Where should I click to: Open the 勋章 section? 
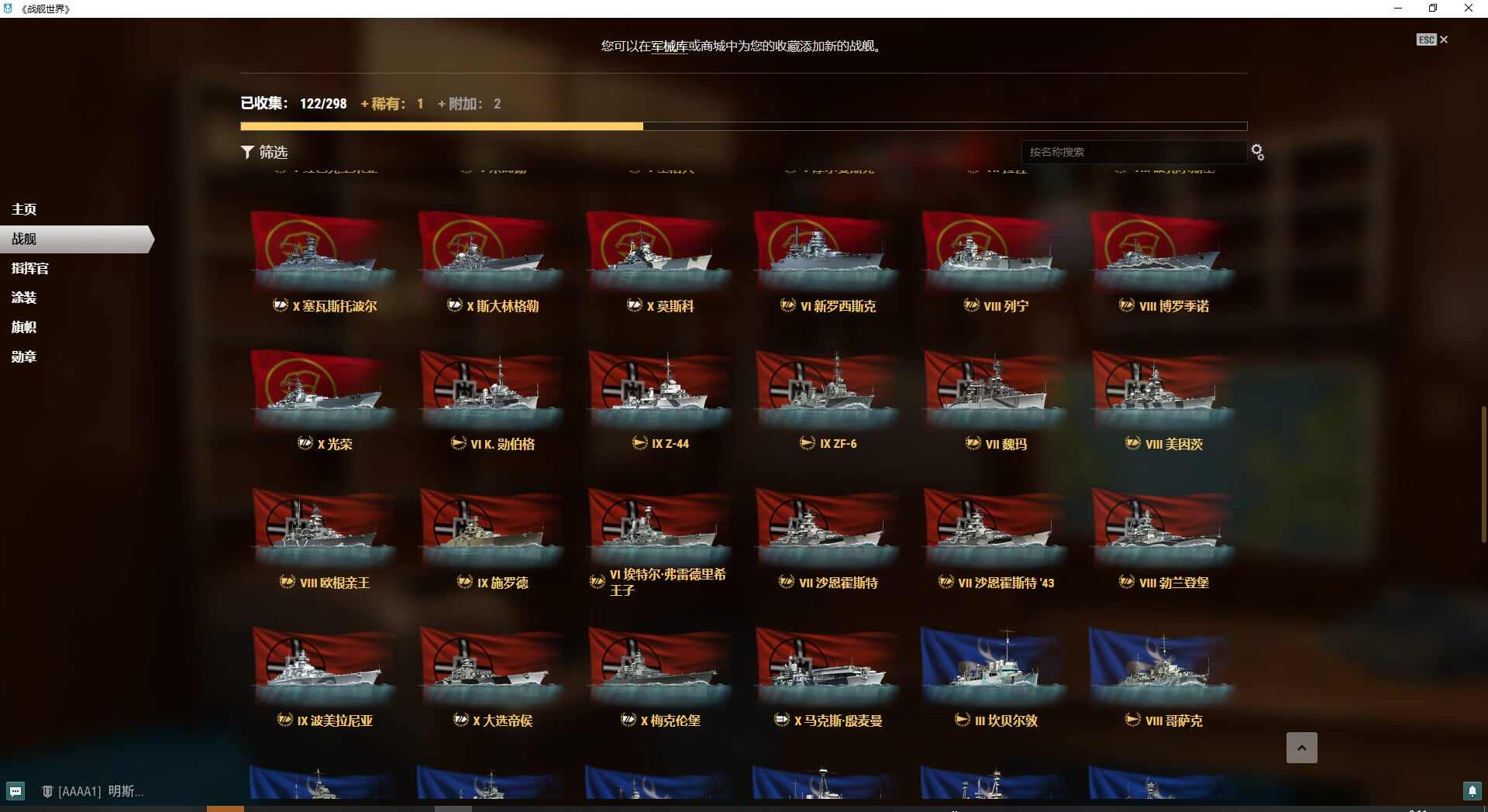click(24, 356)
